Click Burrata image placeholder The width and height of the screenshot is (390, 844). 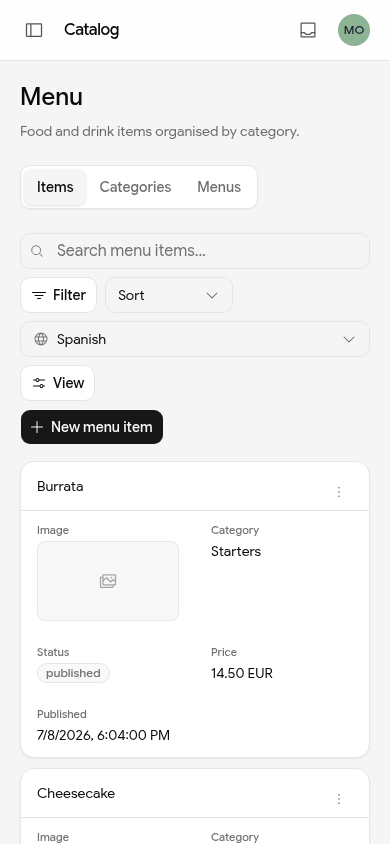click(x=108, y=581)
